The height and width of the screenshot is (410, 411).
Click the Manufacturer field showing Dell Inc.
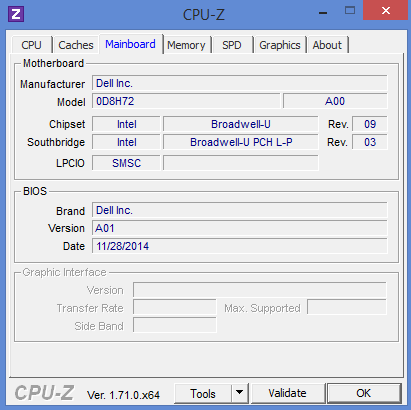coord(240,83)
